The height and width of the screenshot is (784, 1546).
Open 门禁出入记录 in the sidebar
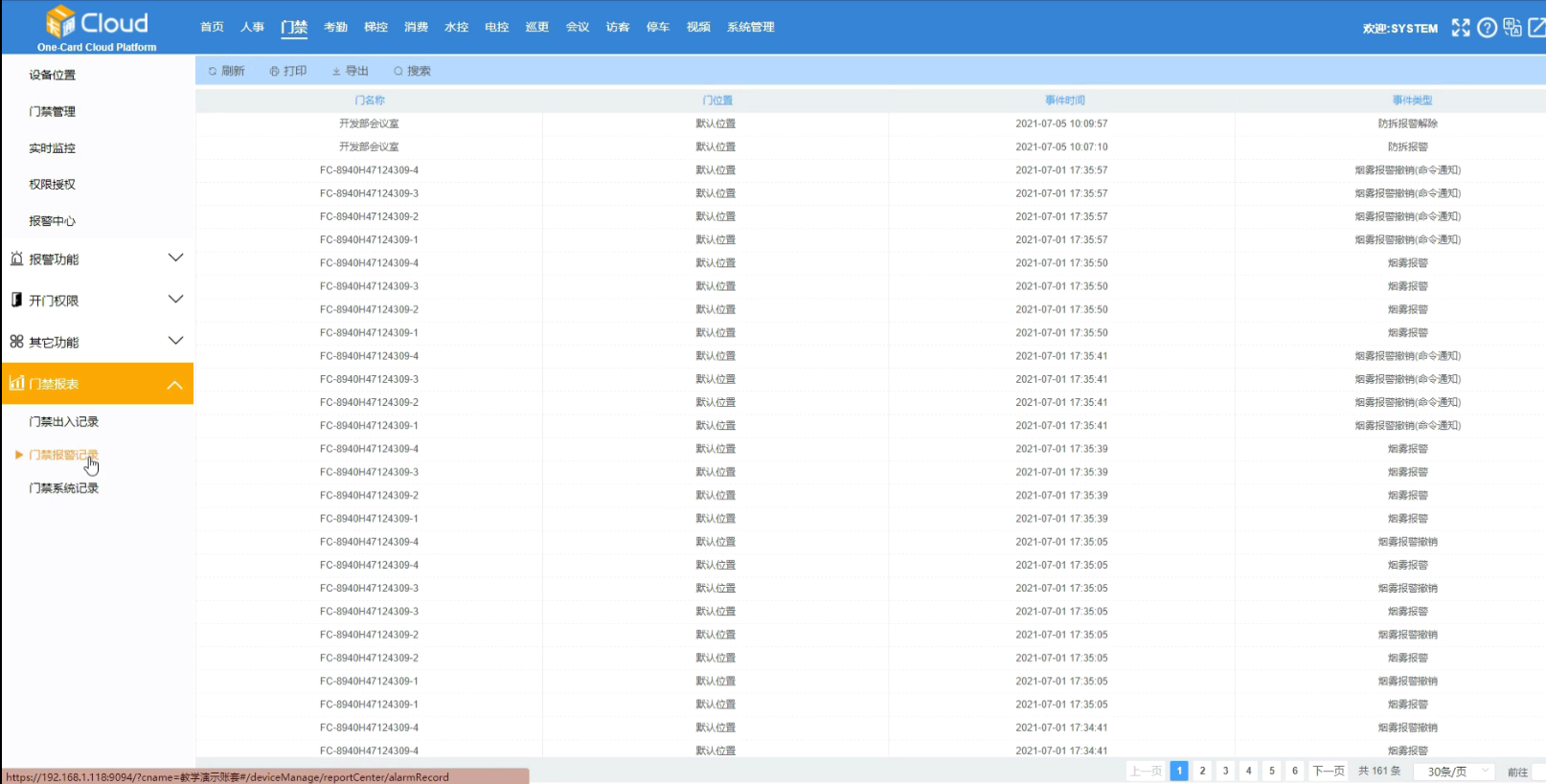click(x=64, y=422)
